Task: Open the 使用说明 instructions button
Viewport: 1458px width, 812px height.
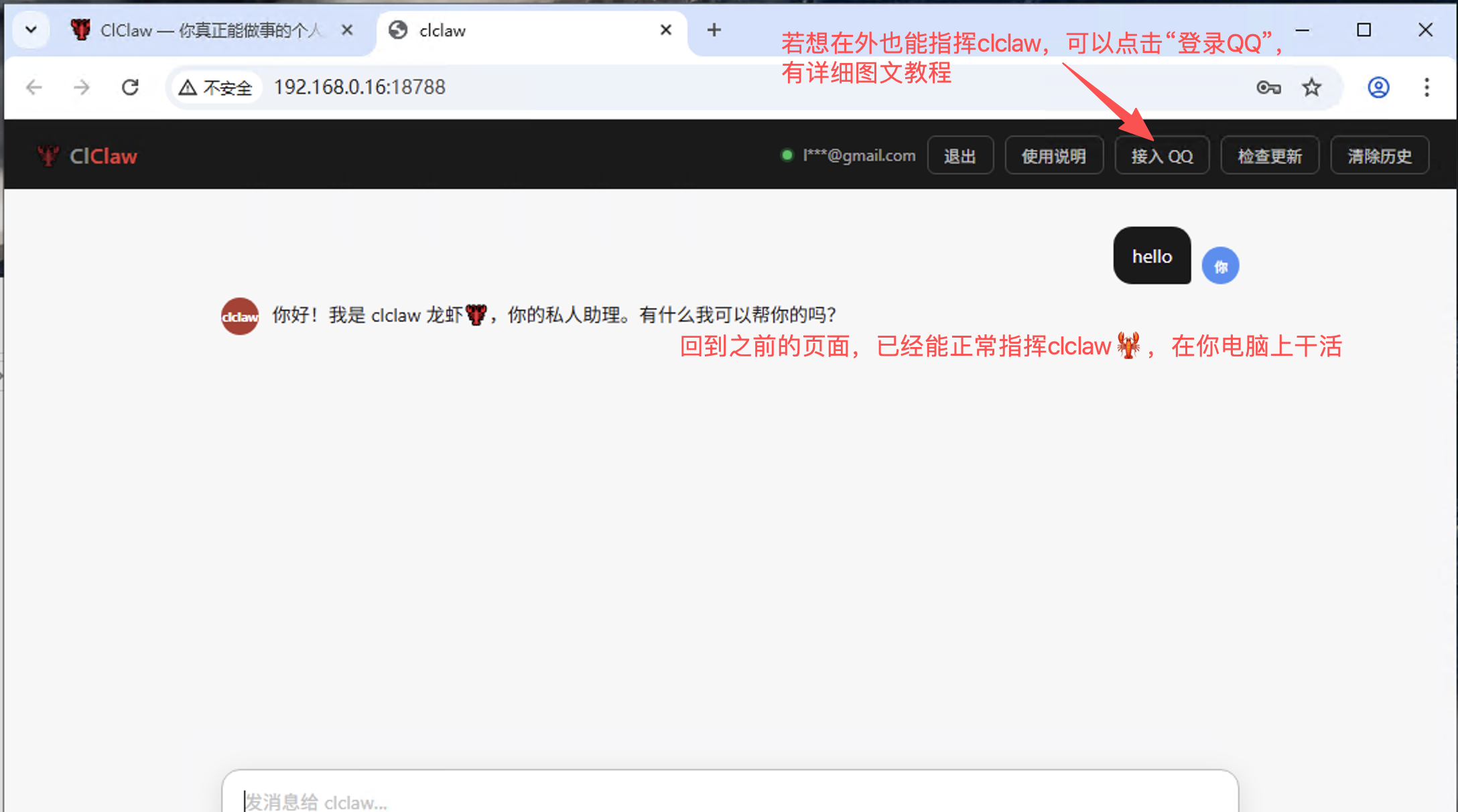Action: click(x=1053, y=156)
